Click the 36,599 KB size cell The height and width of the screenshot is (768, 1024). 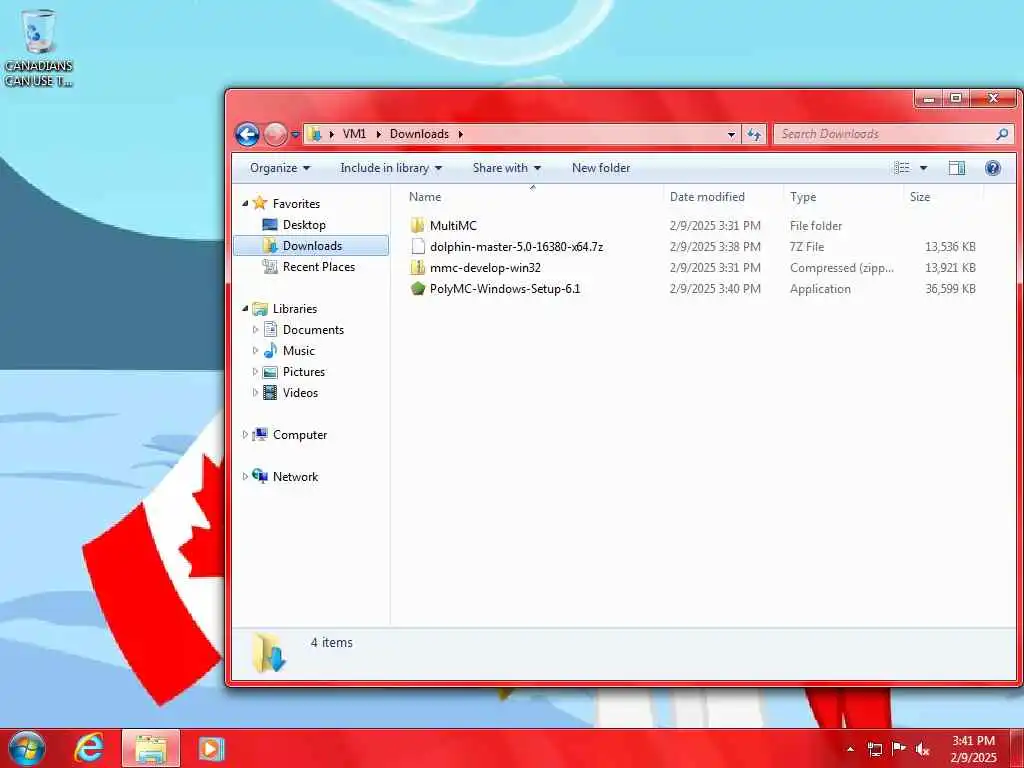tap(950, 288)
